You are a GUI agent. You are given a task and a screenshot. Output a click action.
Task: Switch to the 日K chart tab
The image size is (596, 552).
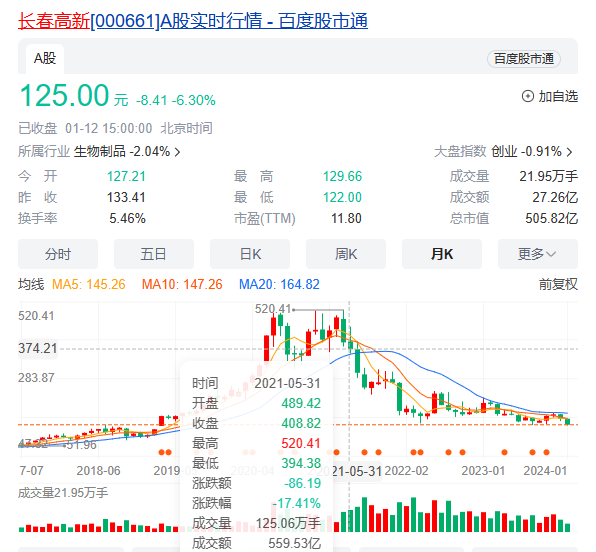tap(250, 254)
